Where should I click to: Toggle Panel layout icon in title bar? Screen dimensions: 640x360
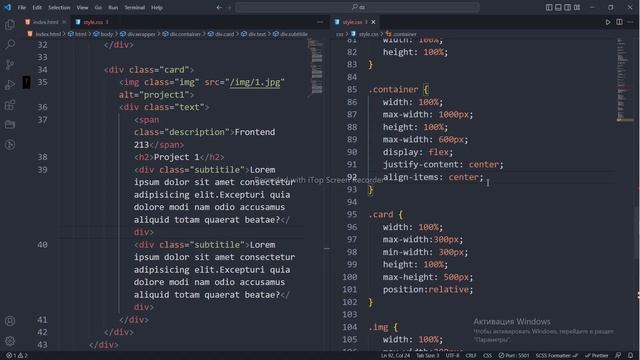click(x=558, y=7)
